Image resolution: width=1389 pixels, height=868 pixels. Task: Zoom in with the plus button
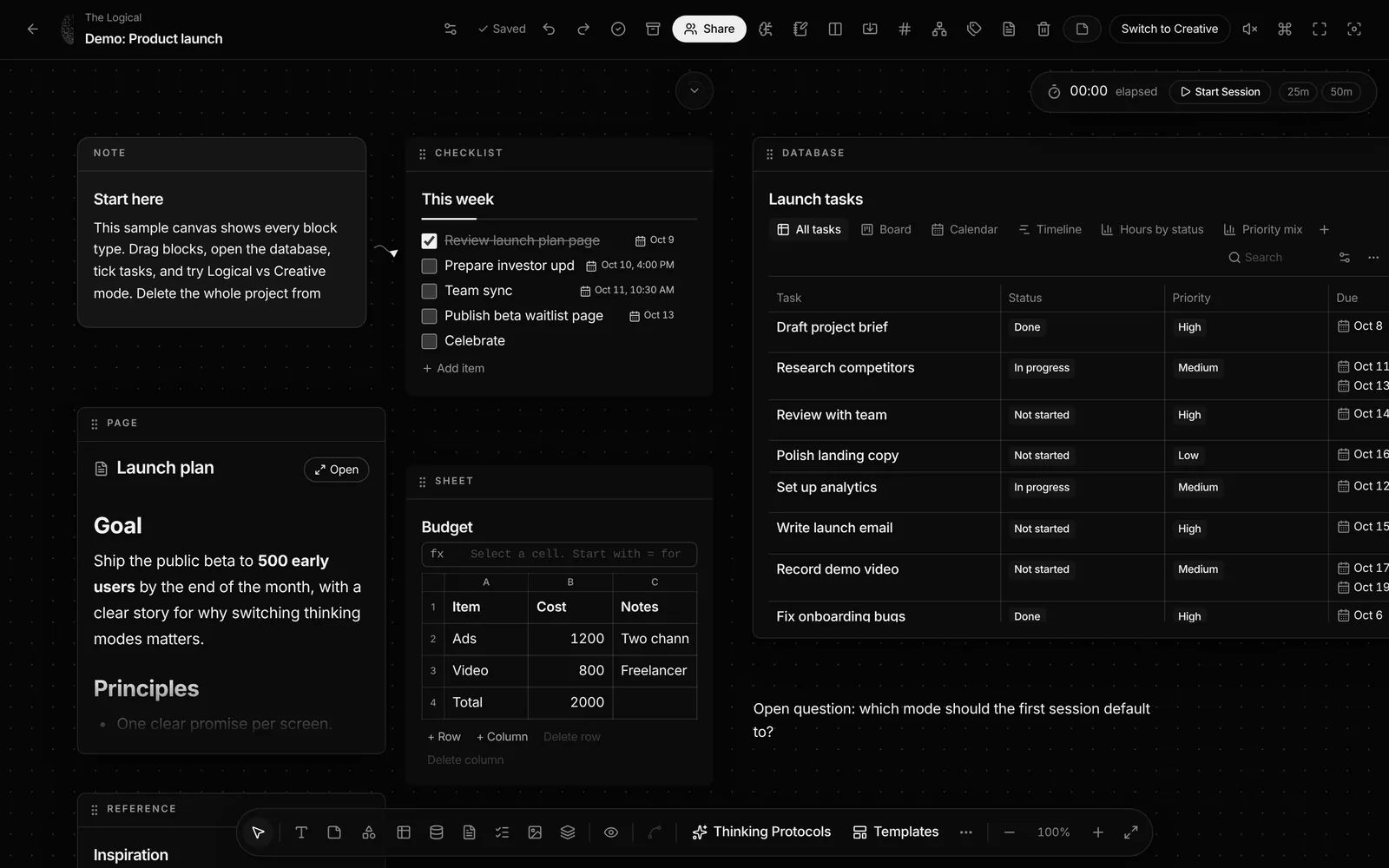tap(1097, 832)
